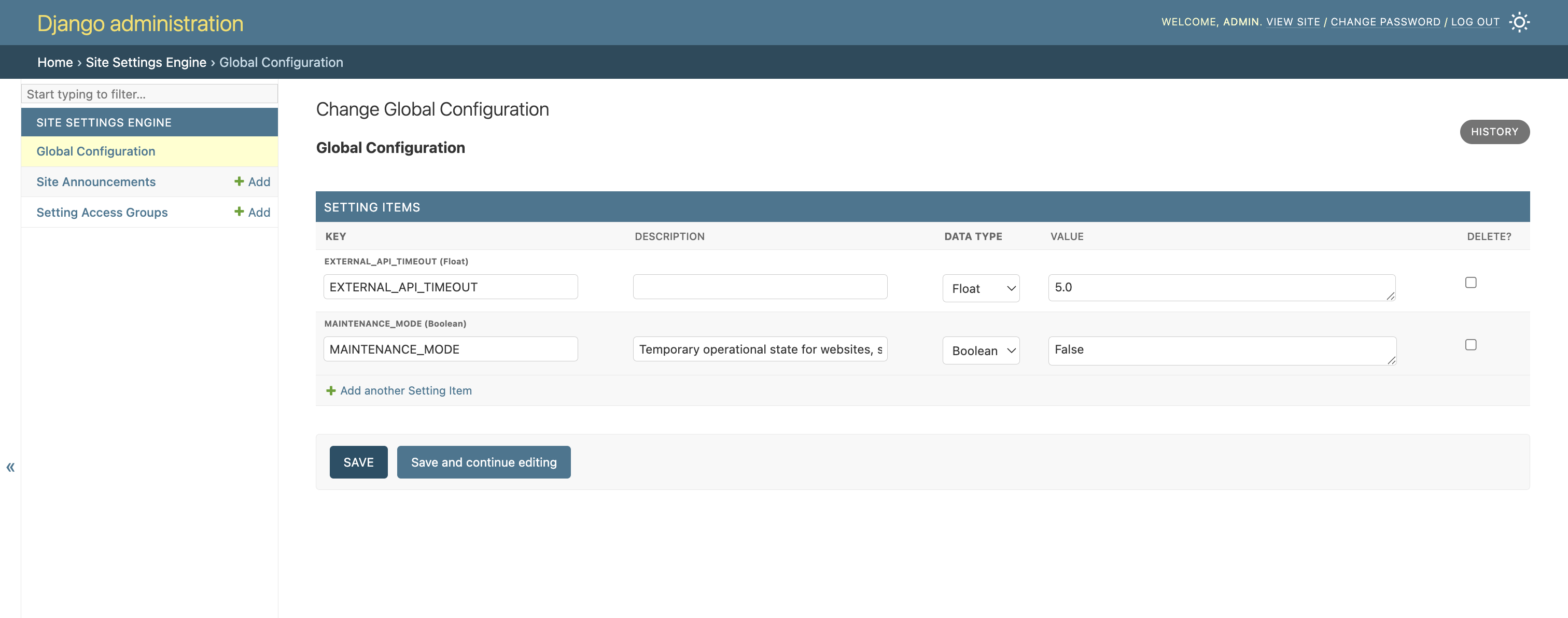Click the CHANGE PASSWORD link

(x=1385, y=22)
